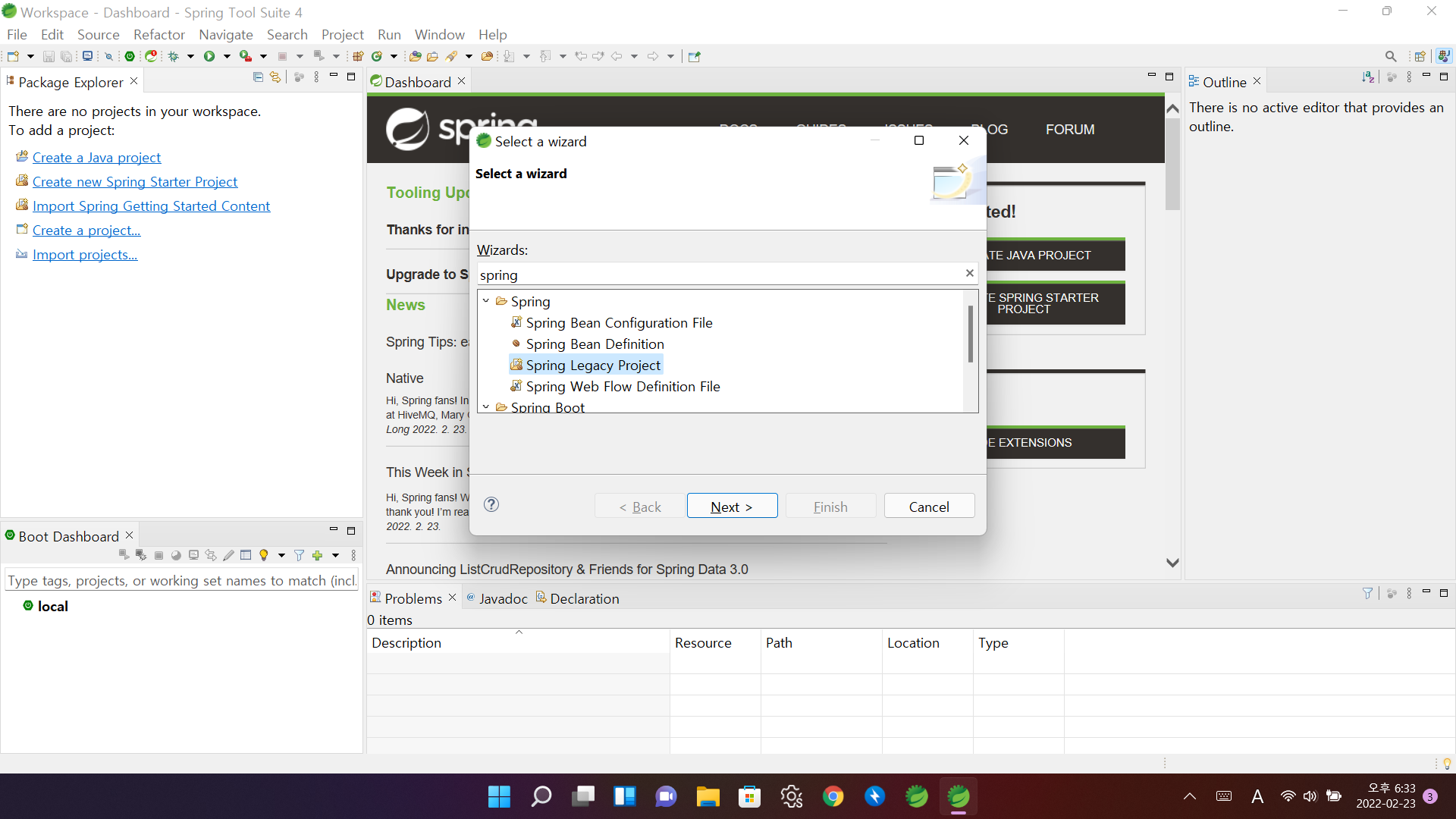Click the wizard list vertical scrollbar
The image size is (1456, 819).
pyautogui.click(x=970, y=335)
